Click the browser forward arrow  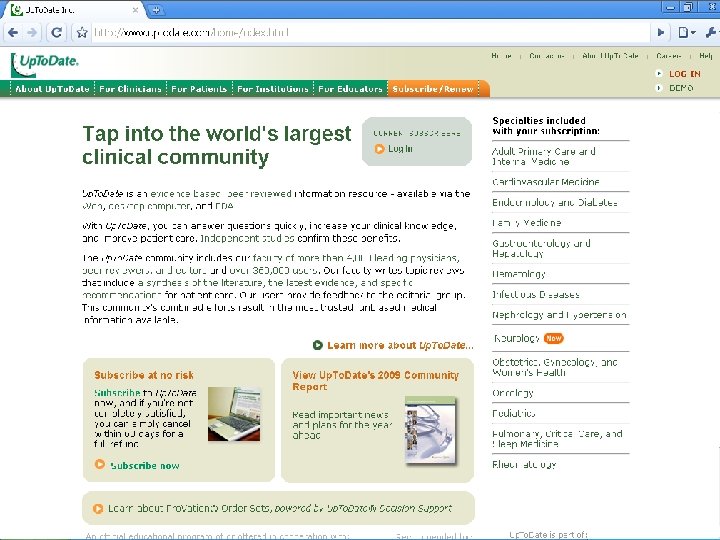[32, 33]
